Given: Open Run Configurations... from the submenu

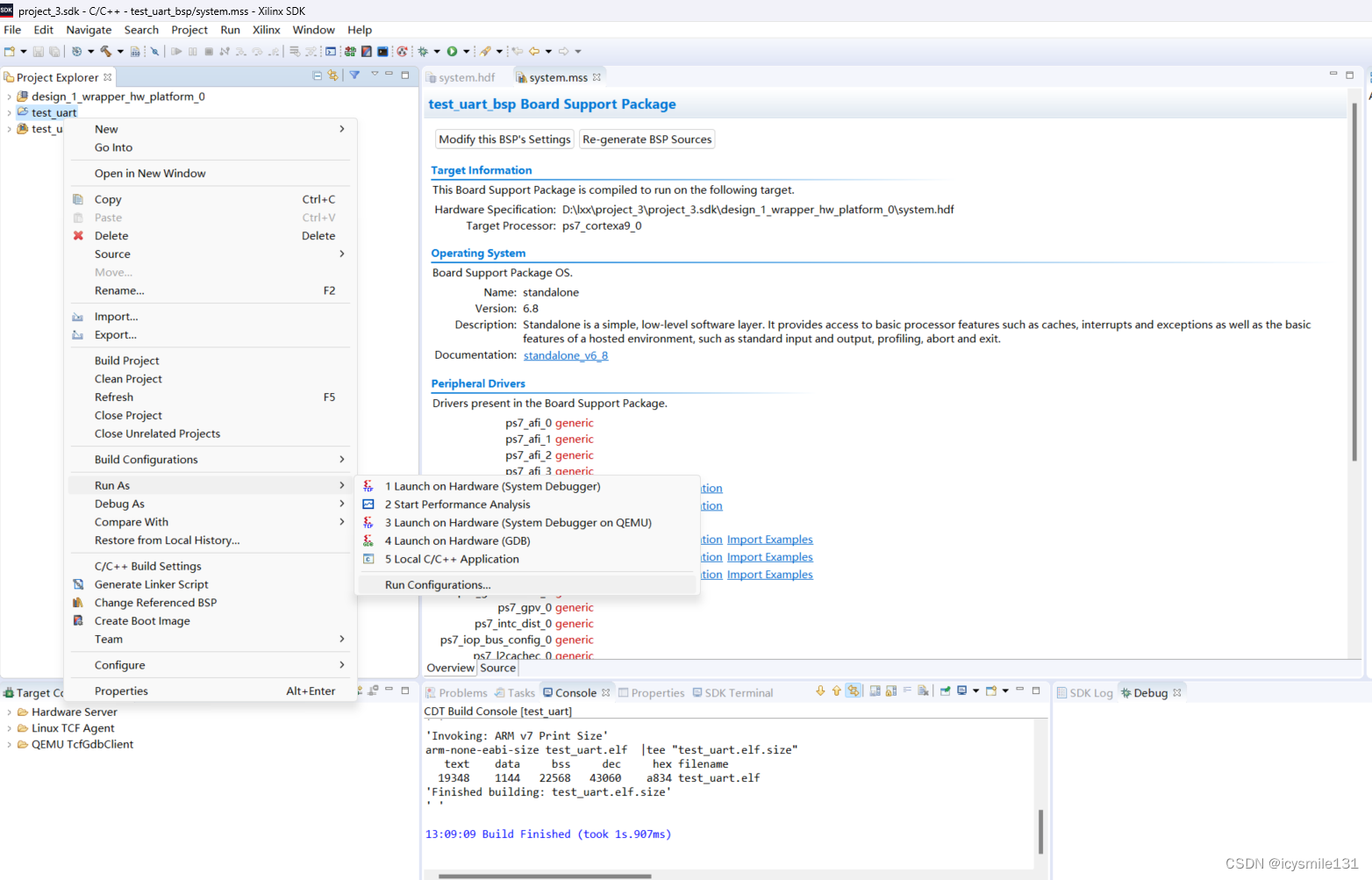Looking at the screenshot, I should point(527,585).
